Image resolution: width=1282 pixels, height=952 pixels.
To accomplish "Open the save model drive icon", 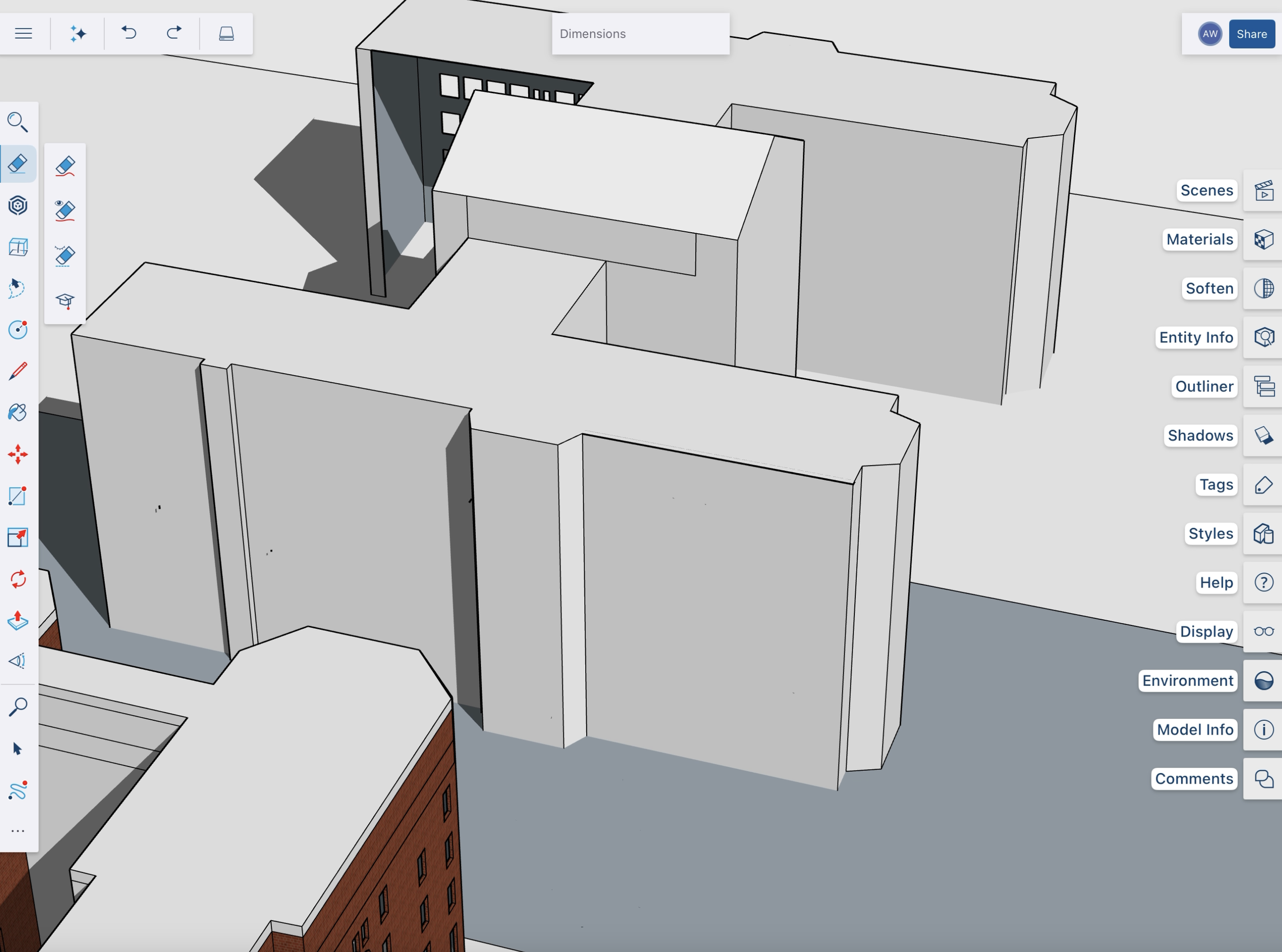I will tap(227, 33).
